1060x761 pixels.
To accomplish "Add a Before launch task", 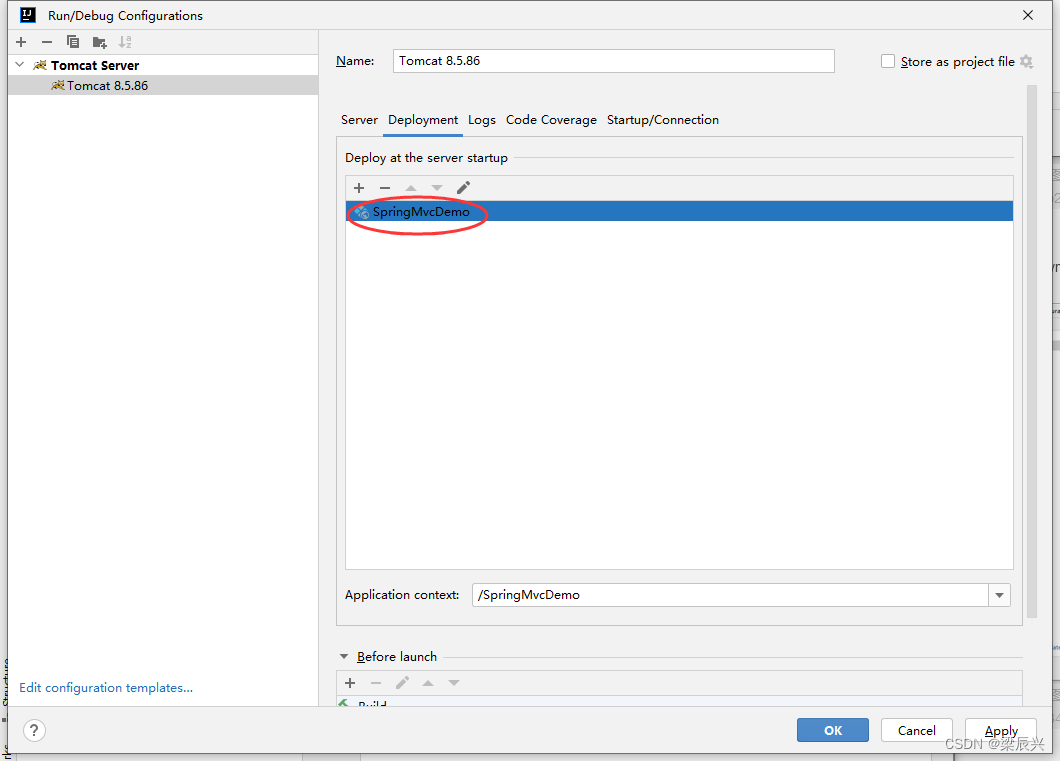I will [350, 683].
